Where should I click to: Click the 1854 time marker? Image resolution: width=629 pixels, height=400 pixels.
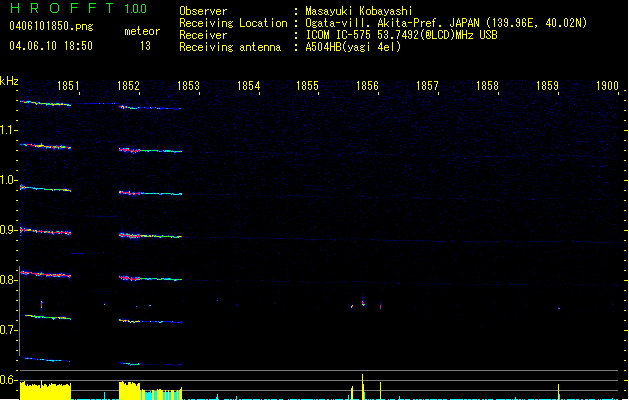(248, 86)
